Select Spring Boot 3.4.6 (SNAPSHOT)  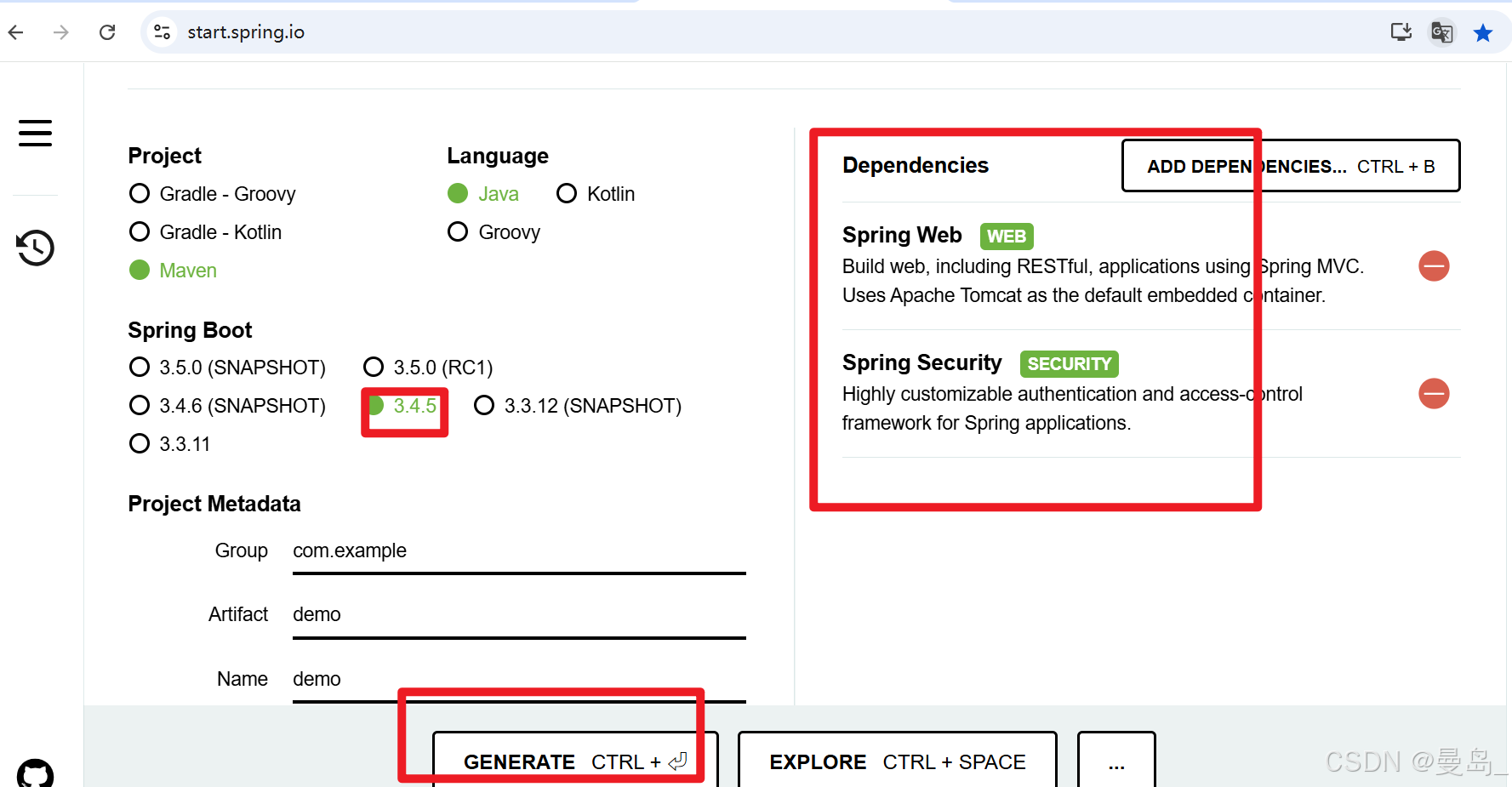(x=227, y=406)
